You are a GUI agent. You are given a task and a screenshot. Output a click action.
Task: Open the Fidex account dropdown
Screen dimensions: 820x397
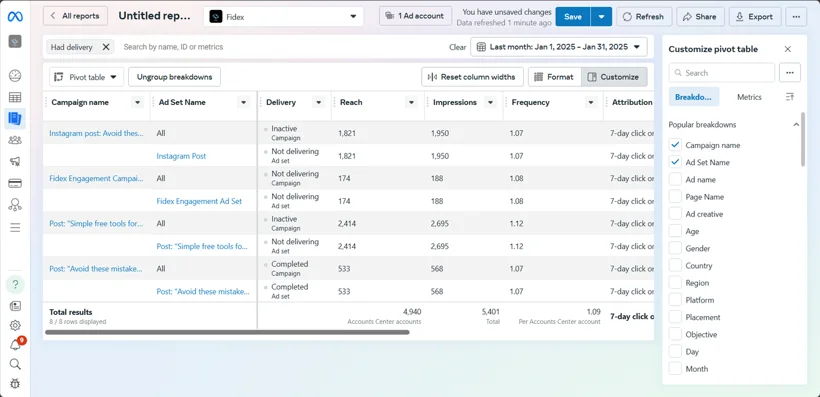click(x=283, y=17)
